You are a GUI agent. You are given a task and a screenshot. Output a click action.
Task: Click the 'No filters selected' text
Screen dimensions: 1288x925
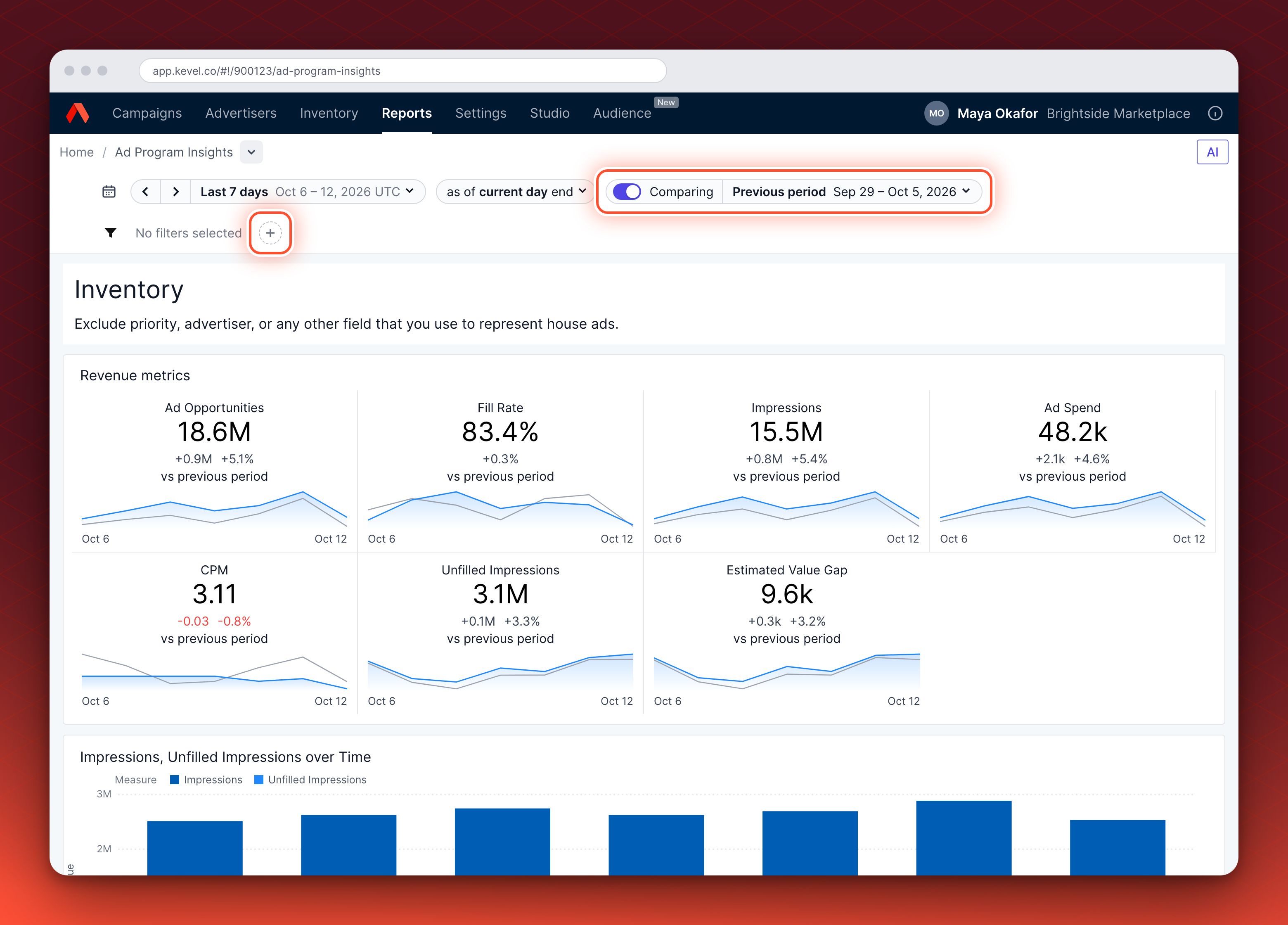click(x=189, y=233)
